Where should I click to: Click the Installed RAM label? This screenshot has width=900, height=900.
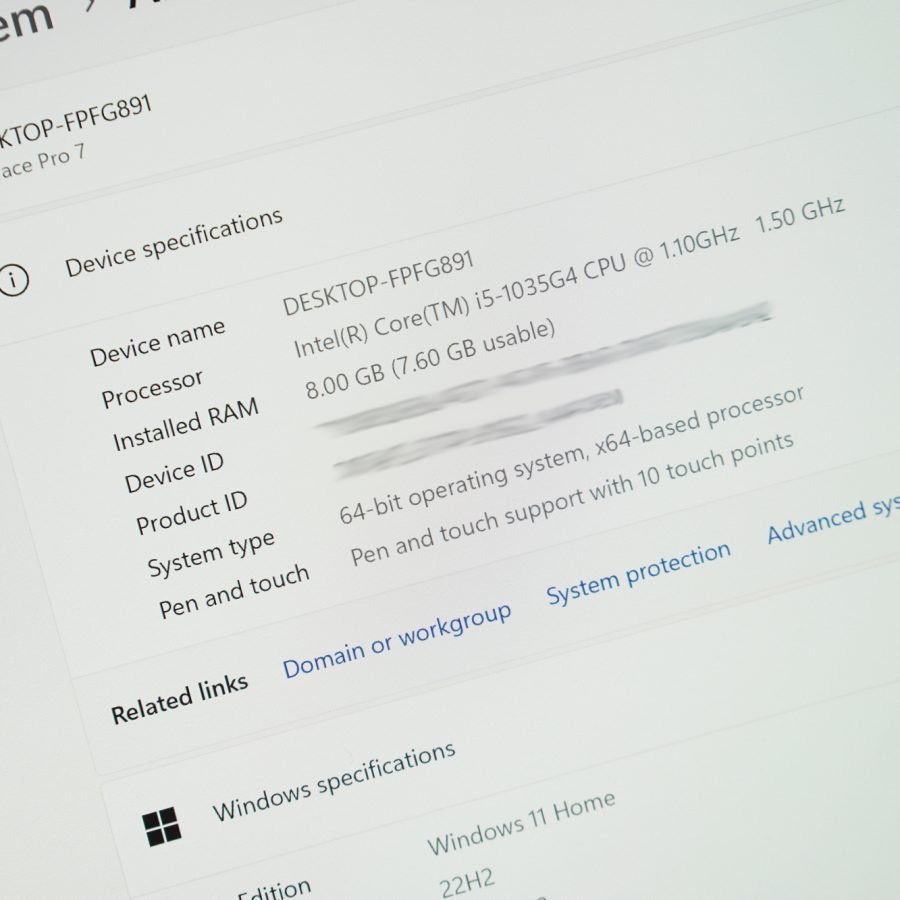point(186,425)
